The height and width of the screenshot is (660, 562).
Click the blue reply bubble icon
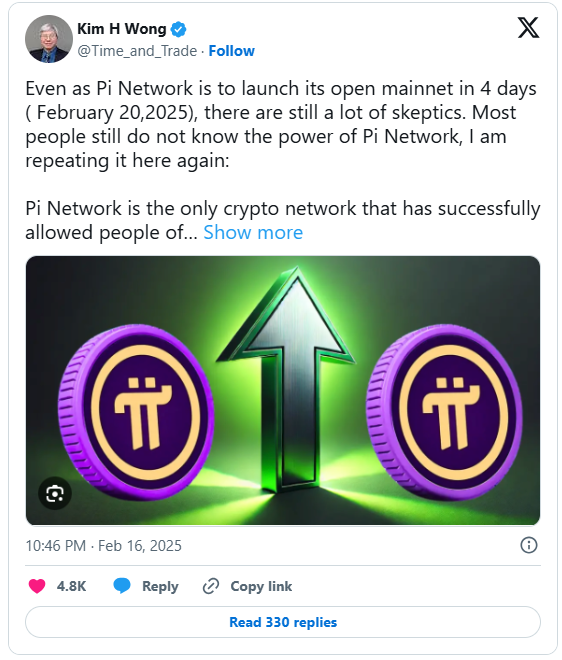click(x=122, y=586)
